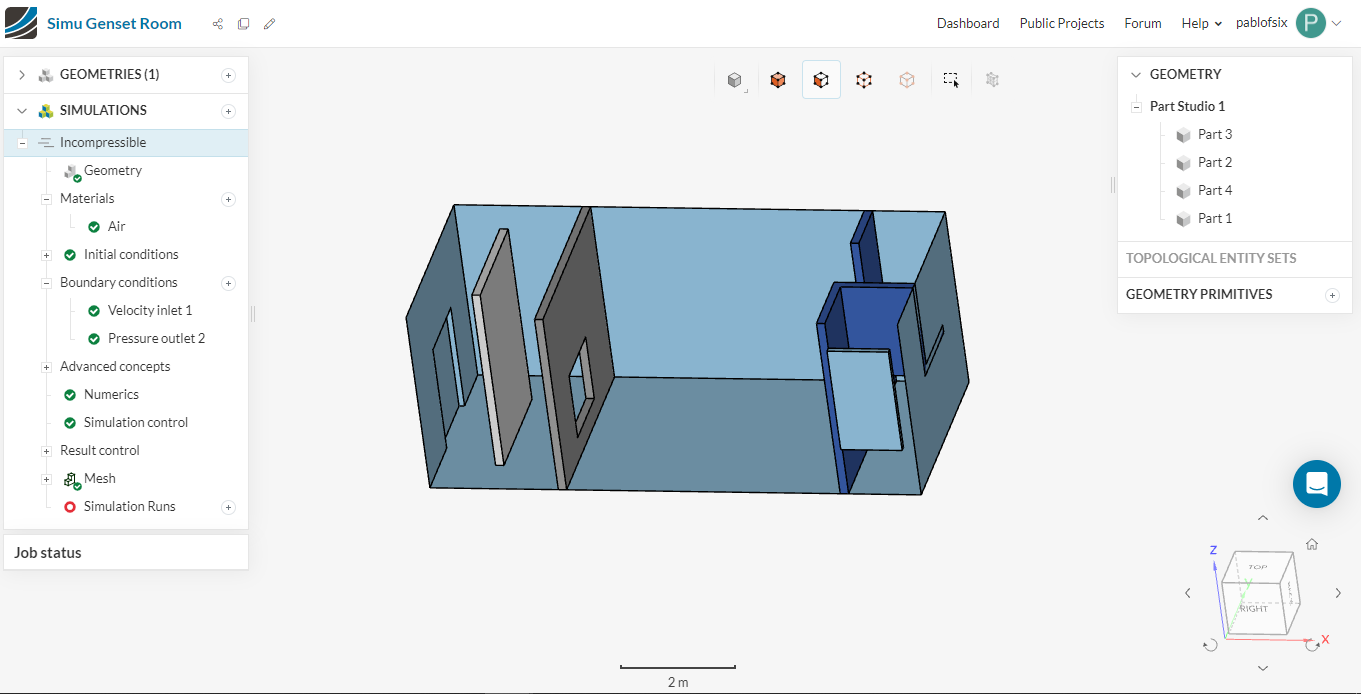The width and height of the screenshot is (1361, 694).
Task: Add a new simulation run
Action: pyautogui.click(x=228, y=507)
